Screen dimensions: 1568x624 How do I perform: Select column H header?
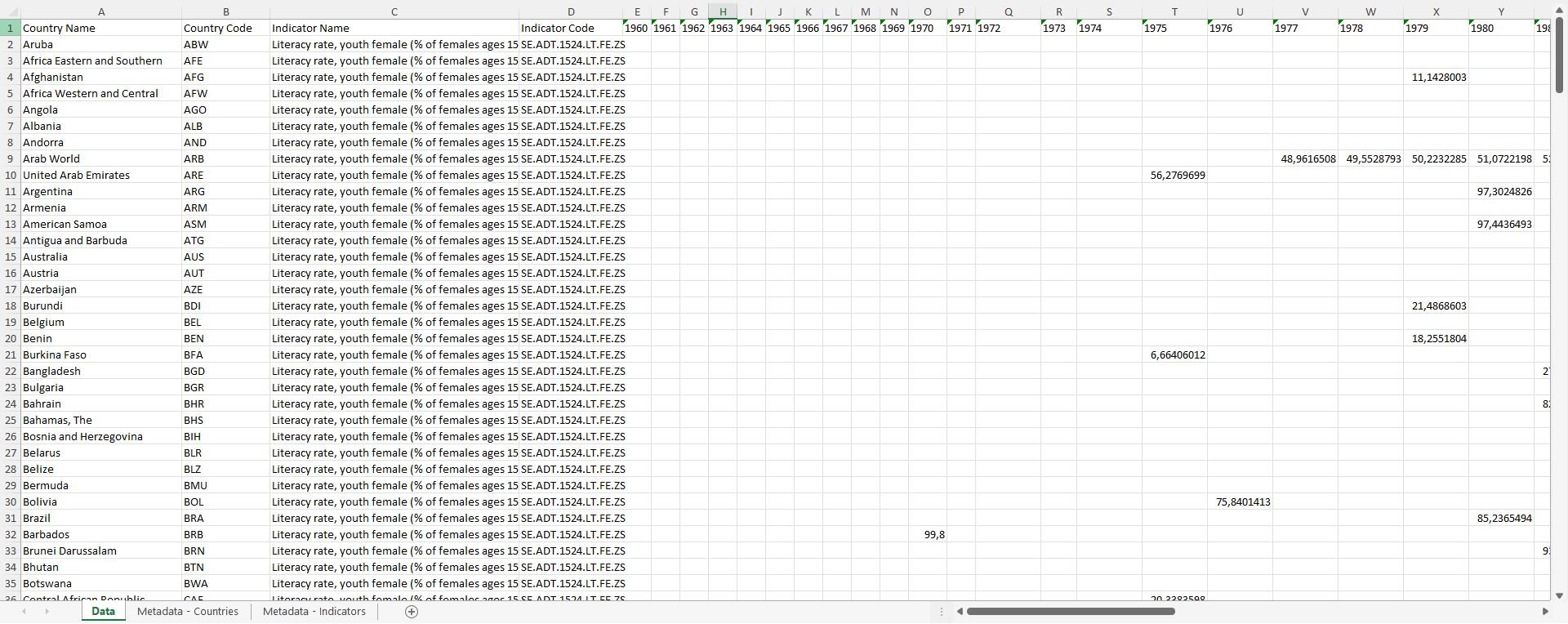723,11
